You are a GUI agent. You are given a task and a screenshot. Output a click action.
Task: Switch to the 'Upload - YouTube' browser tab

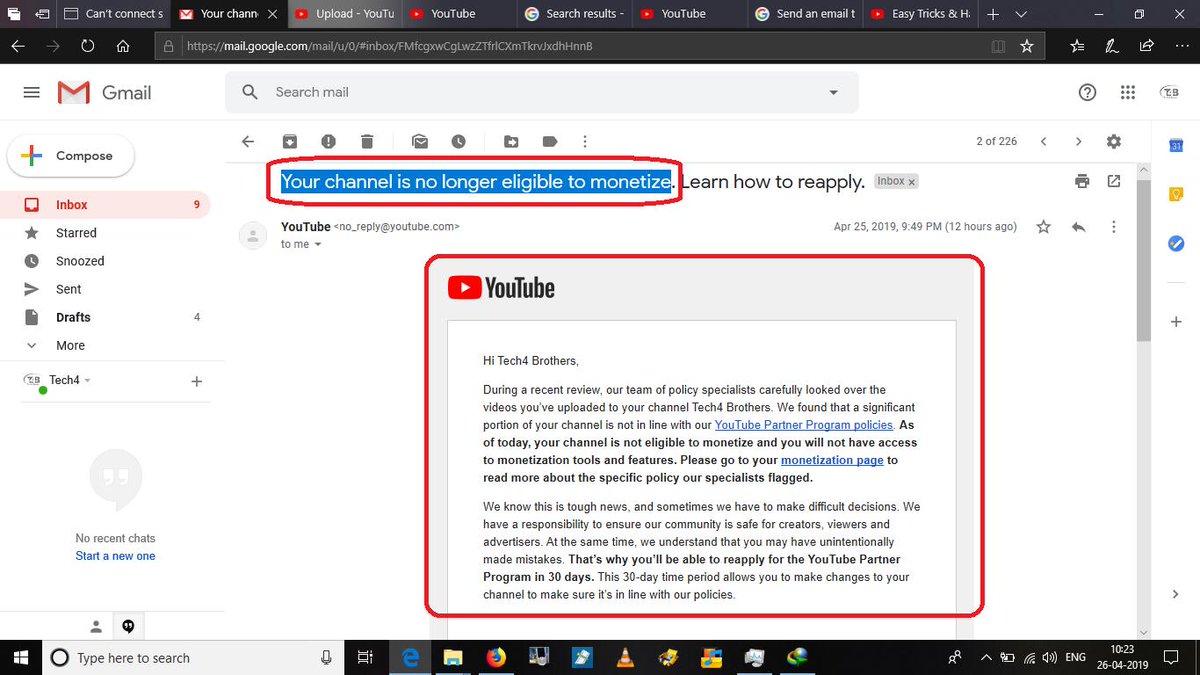[345, 14]
